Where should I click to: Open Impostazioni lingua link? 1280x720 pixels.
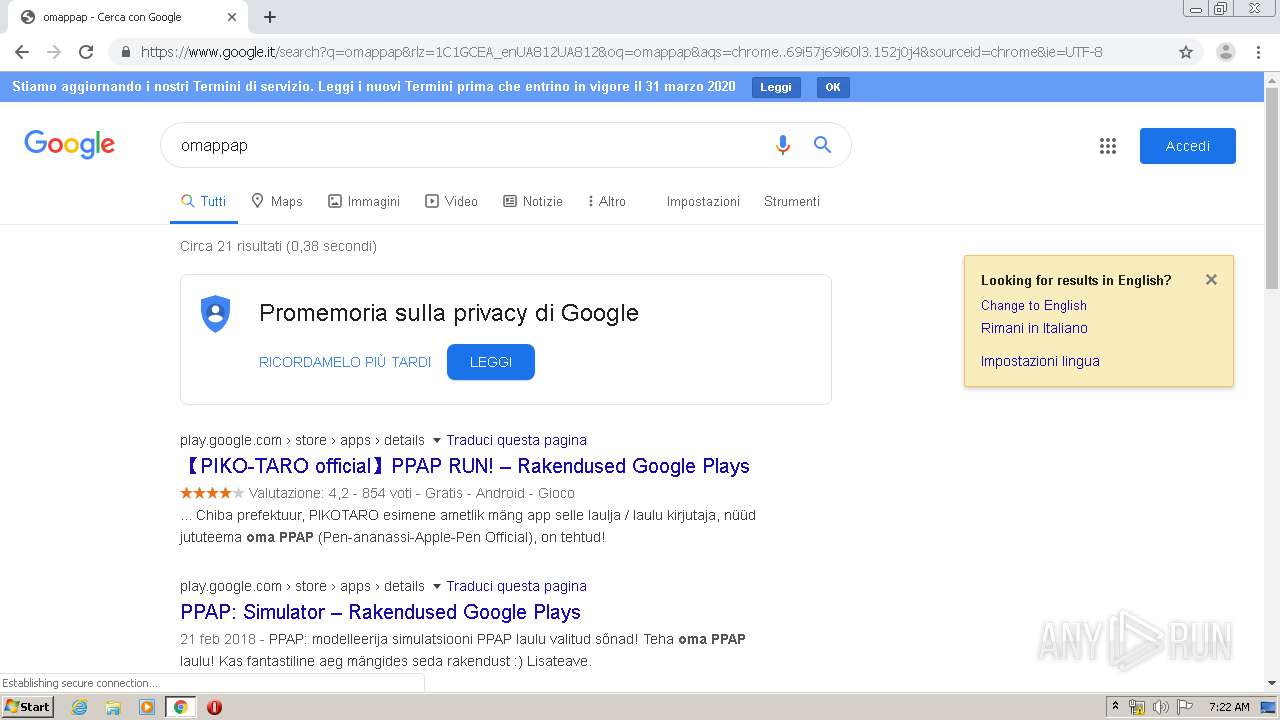[1040, 361]
